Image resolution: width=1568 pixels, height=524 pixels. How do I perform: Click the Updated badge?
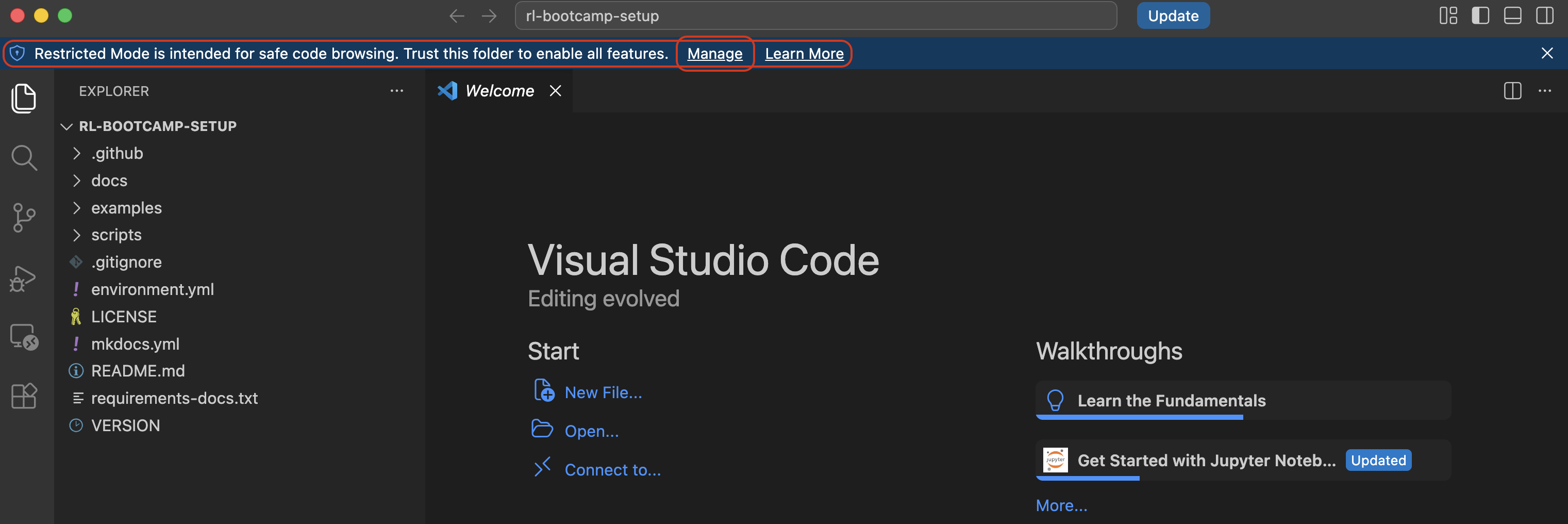click(1378, 460)
